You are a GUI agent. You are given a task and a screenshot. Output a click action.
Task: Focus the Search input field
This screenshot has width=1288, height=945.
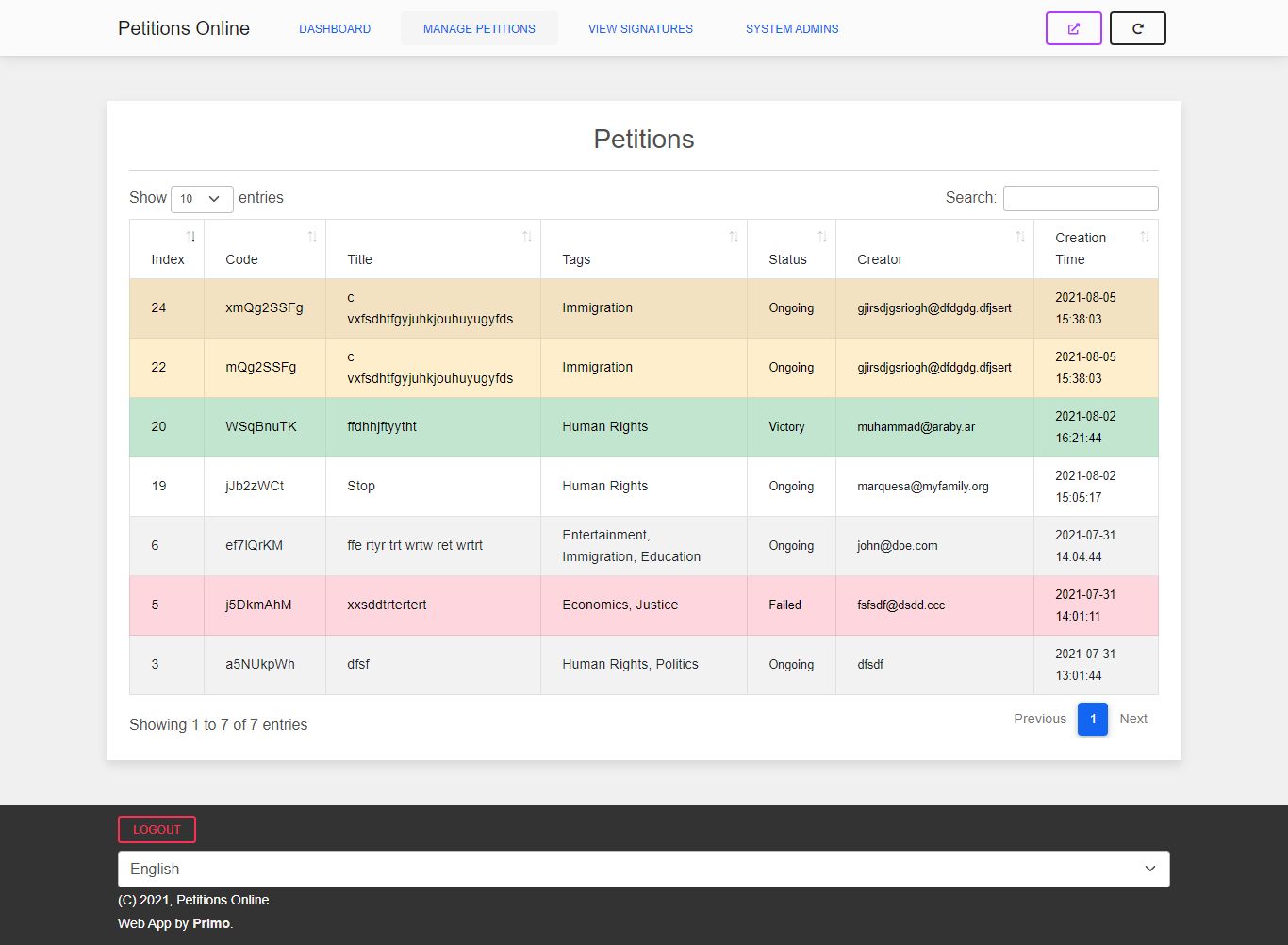[1080, 198]
